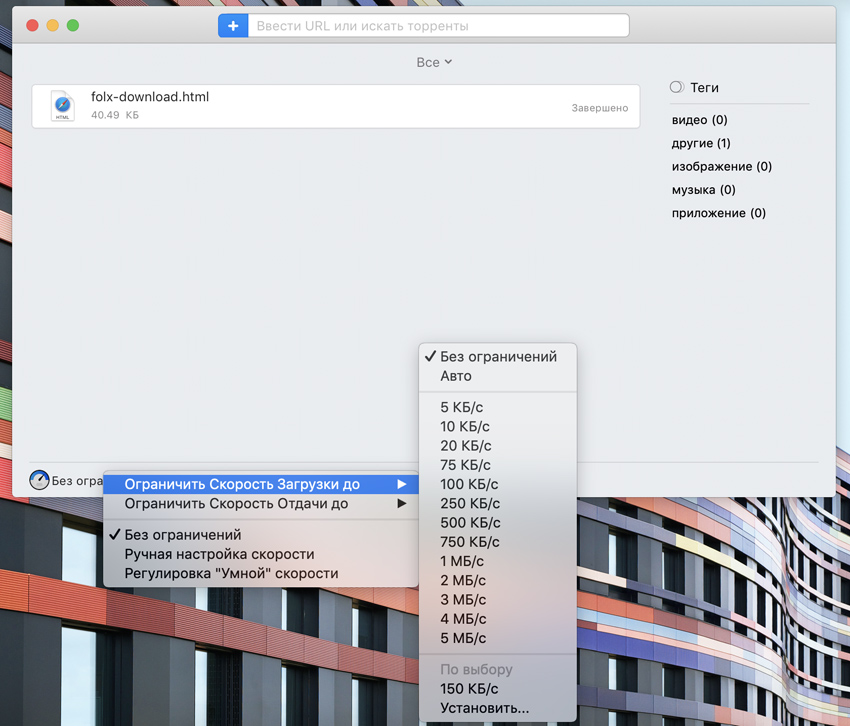The height and width of the screenshot is (726, 850).
Task: Toggle the Теги switch
Action: click(677, 87)
